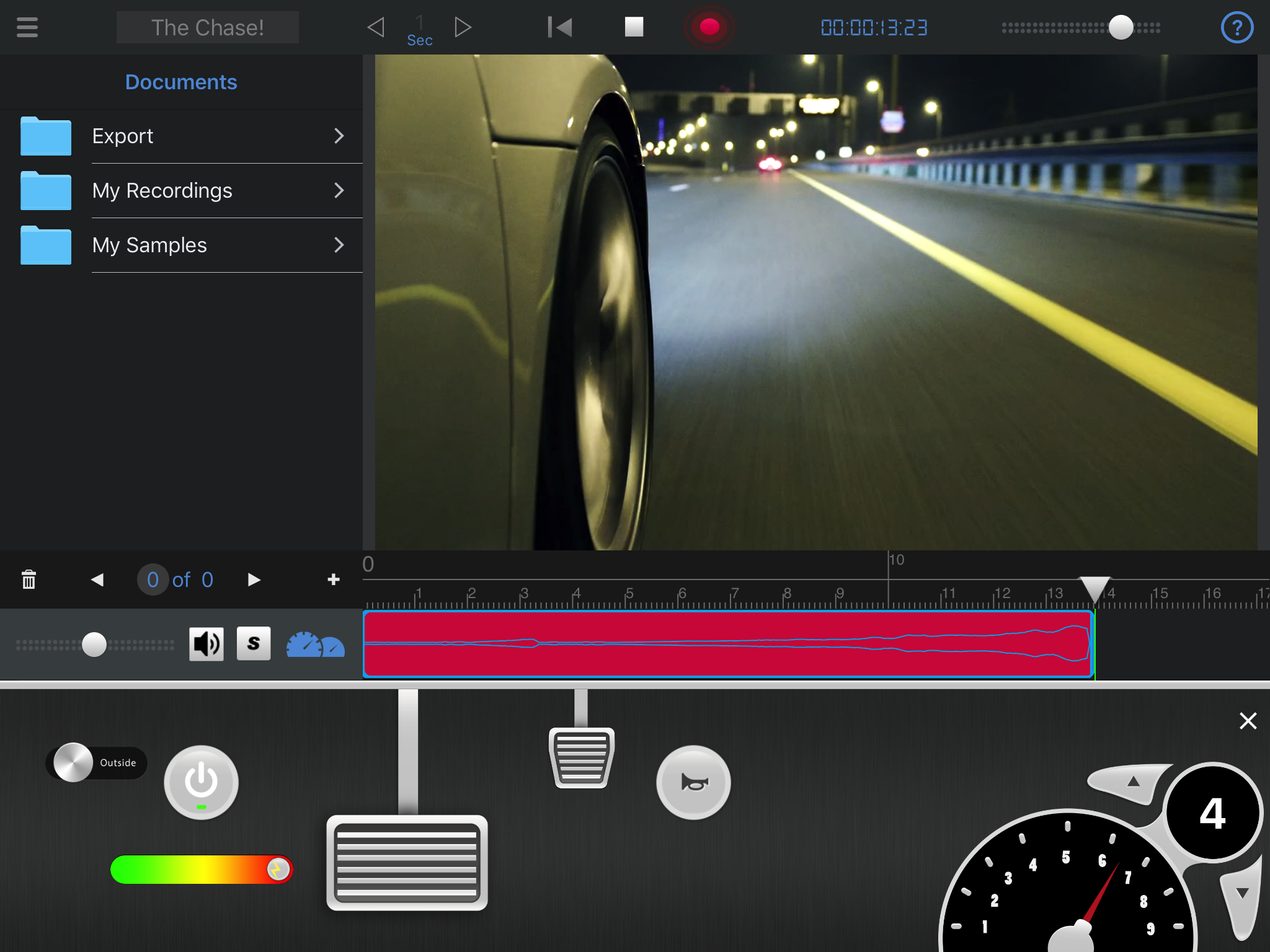The width and height of the screenshot is (1270, 952).
Task: Click the My Samples folder icon
Action: tap(46, 245)
